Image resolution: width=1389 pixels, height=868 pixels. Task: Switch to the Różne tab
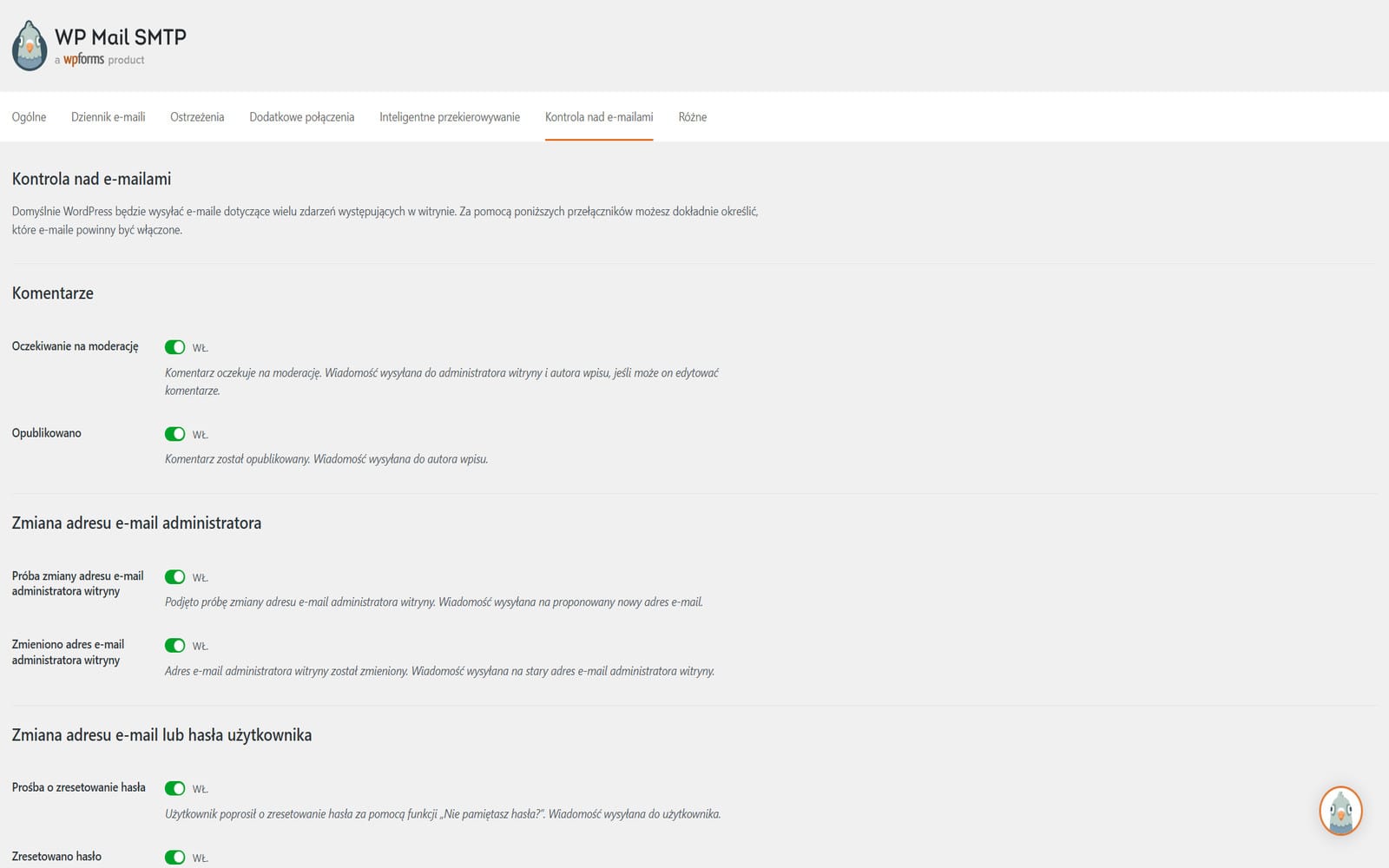[693, 117]
